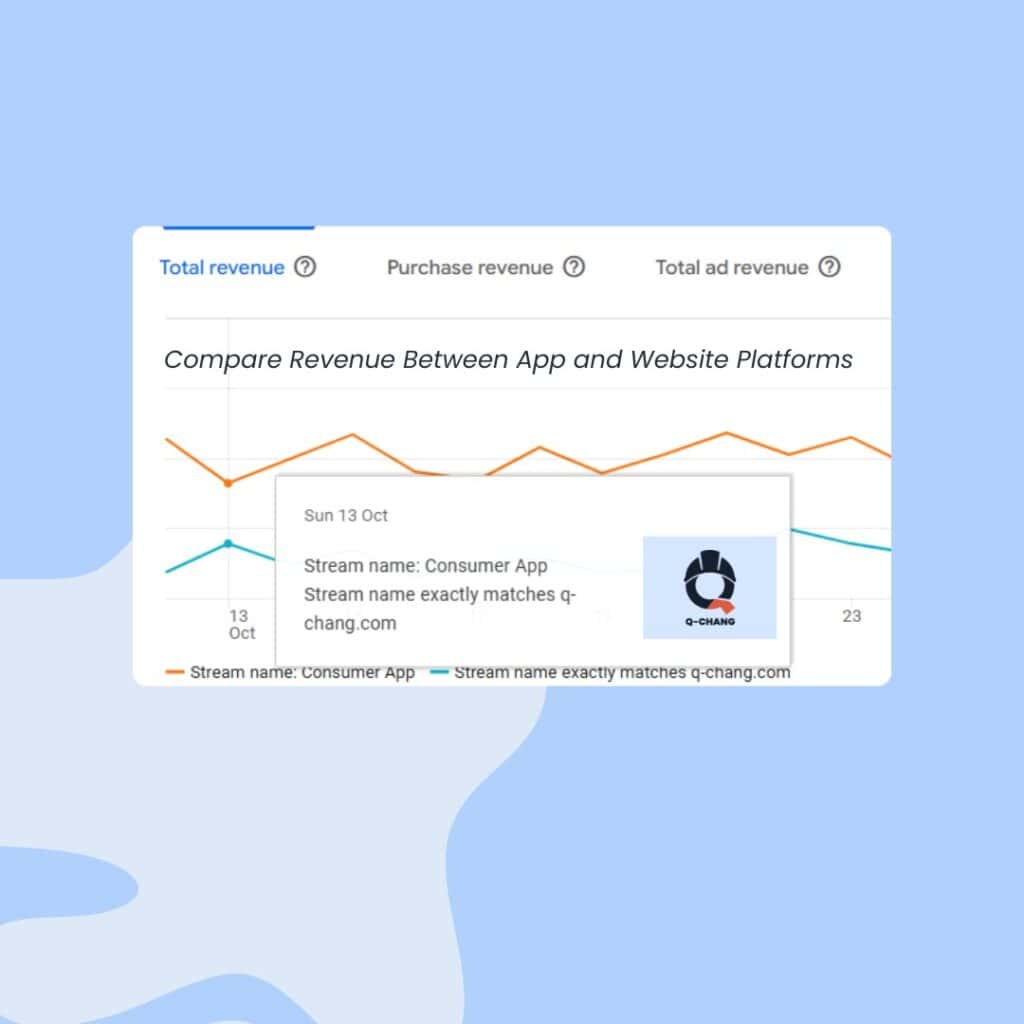
Task: Toggle Consumer App legend entry below the chart
Action: click(x=291, y=673)
